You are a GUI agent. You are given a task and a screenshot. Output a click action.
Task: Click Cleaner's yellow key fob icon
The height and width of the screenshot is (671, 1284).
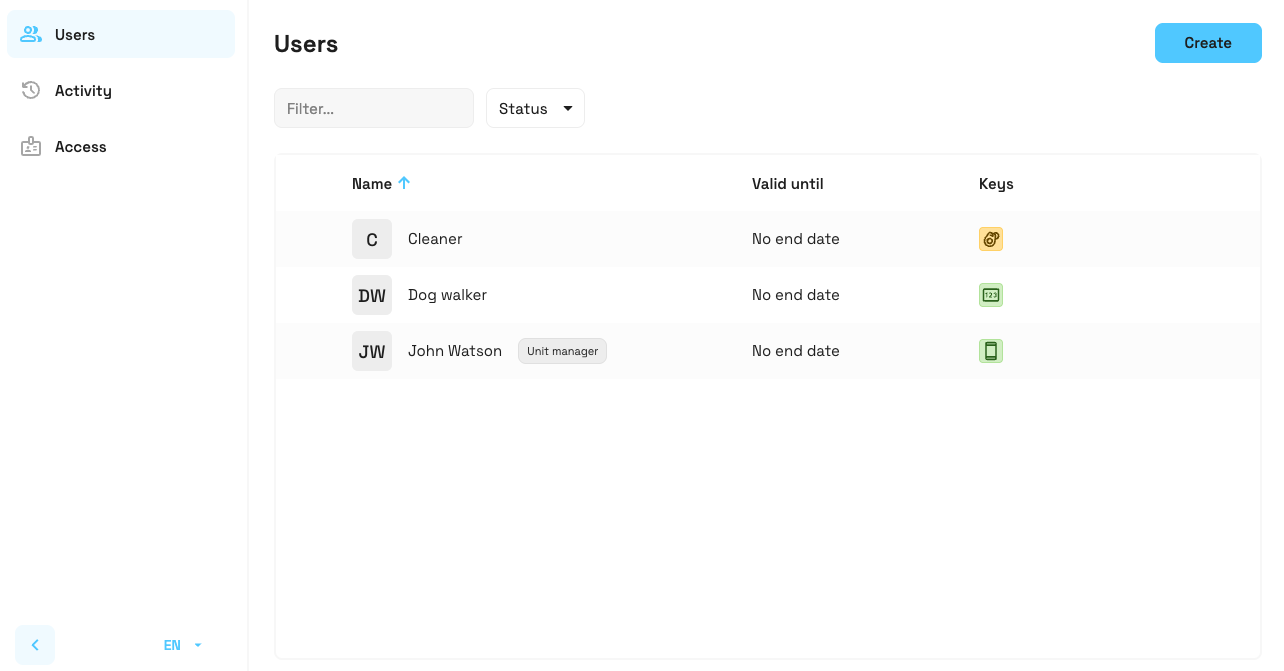[991, 239]
